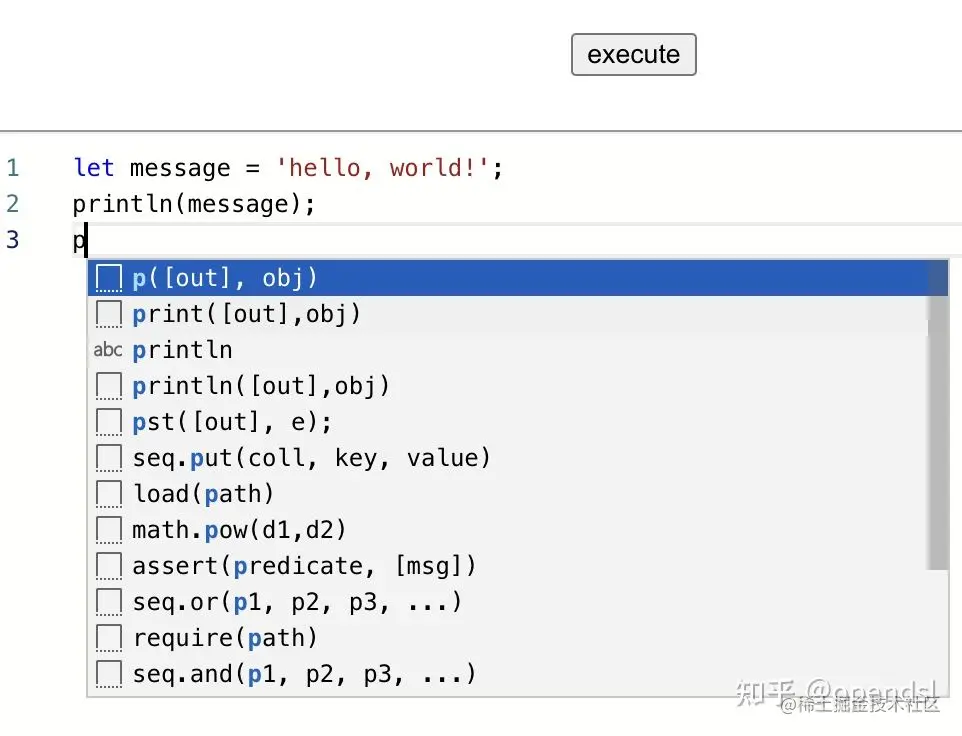This screenshot has width=962, height=736.
Task: Click the abc icon beside println
Action: 108,350
